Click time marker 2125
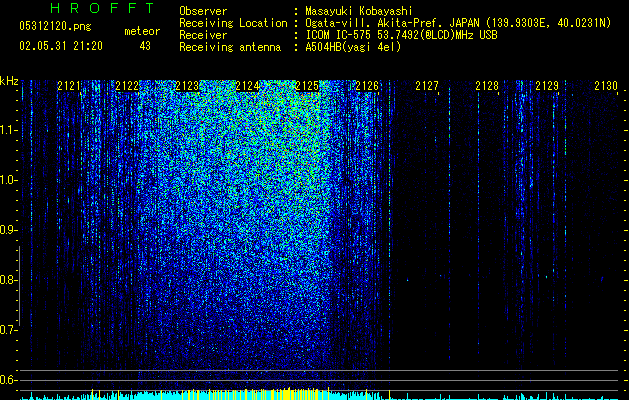This screenshot has width=629, height=400. tap(307, 86)
